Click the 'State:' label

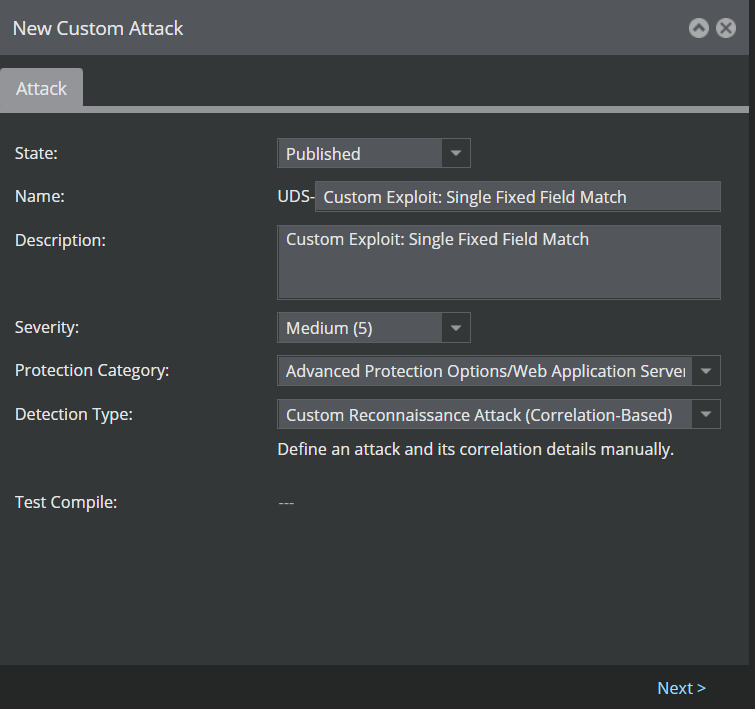[x=36, y=153]
